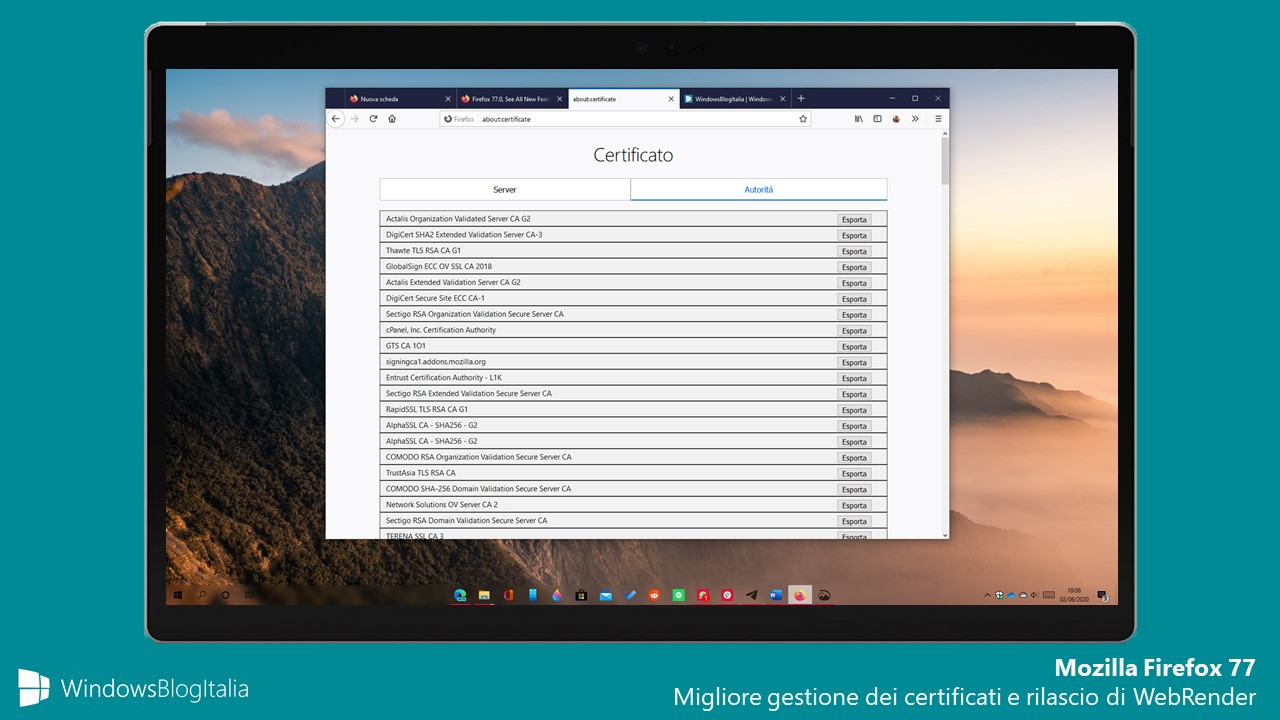Close the Firefox 77.0 See All New Features tab

pos(560,99)
